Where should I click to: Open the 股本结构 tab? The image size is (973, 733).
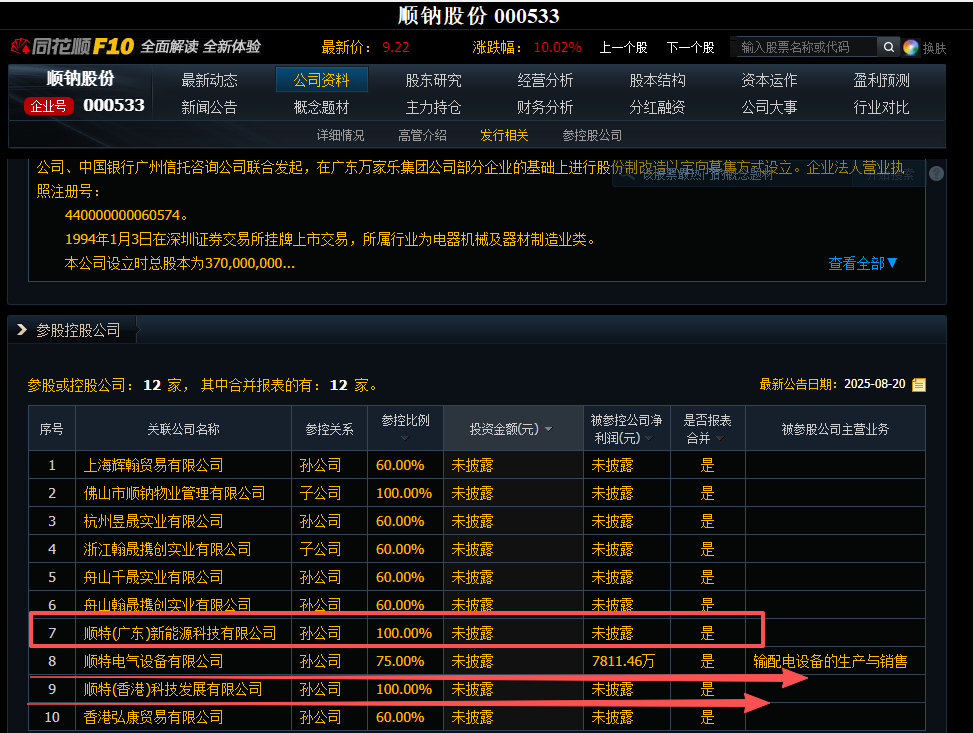pyautogui.click(x=657, y=80)
